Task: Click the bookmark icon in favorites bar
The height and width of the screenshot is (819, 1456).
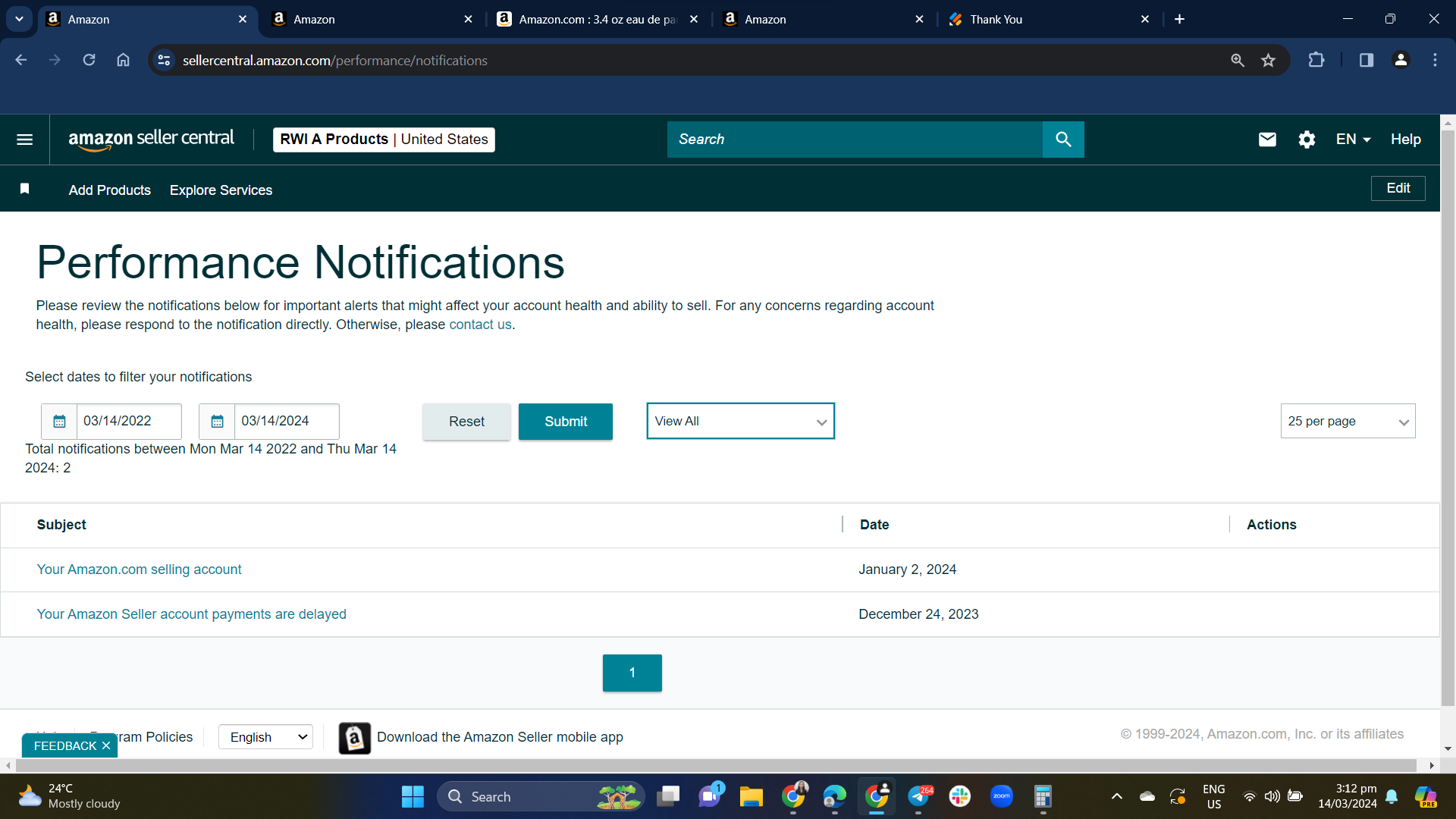Action: tap(24, 189)
